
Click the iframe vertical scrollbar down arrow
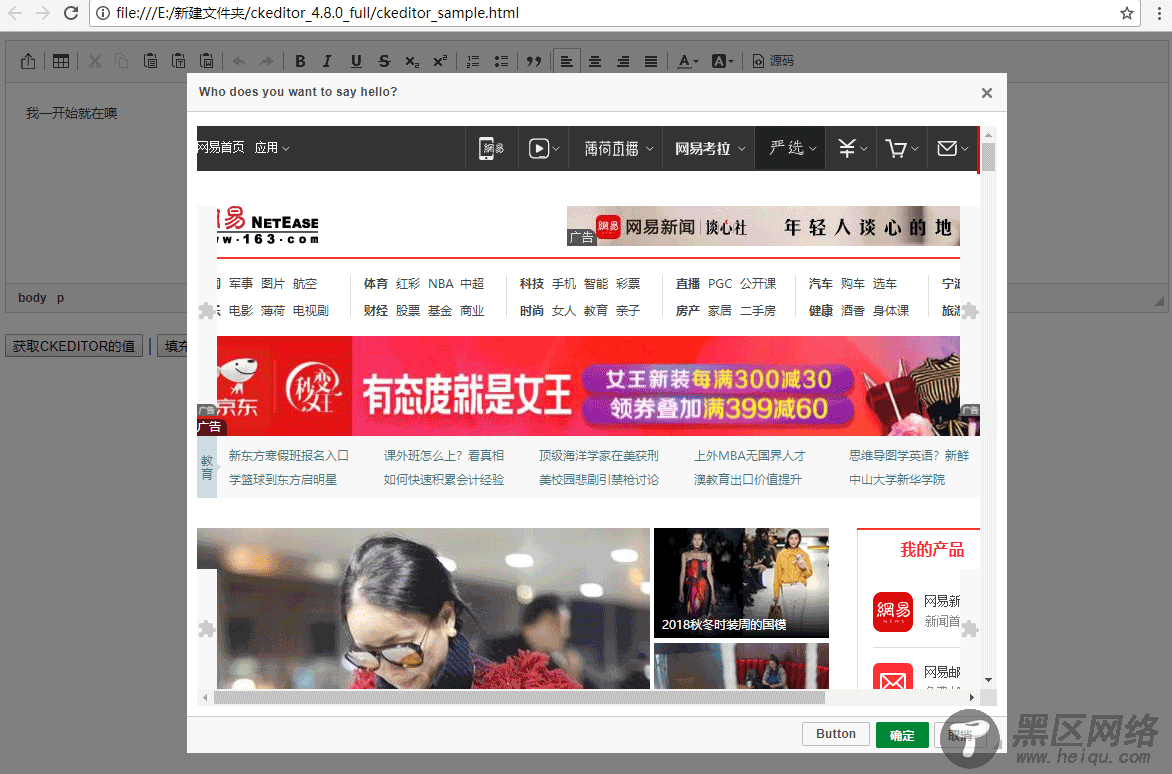(988, 680)
